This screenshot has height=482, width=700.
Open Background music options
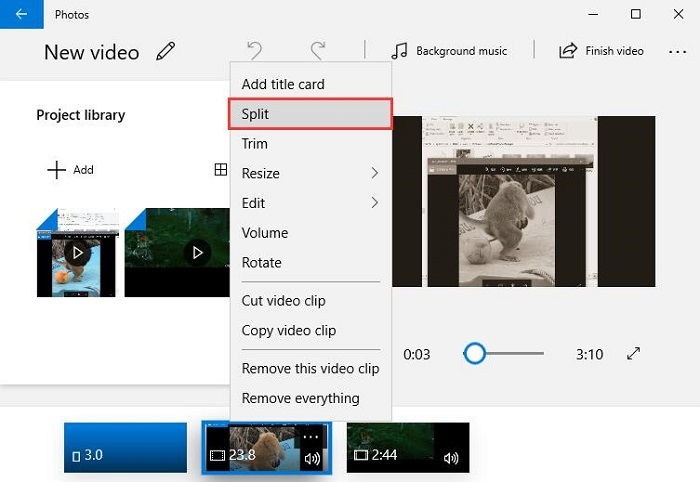pos(449,51)
